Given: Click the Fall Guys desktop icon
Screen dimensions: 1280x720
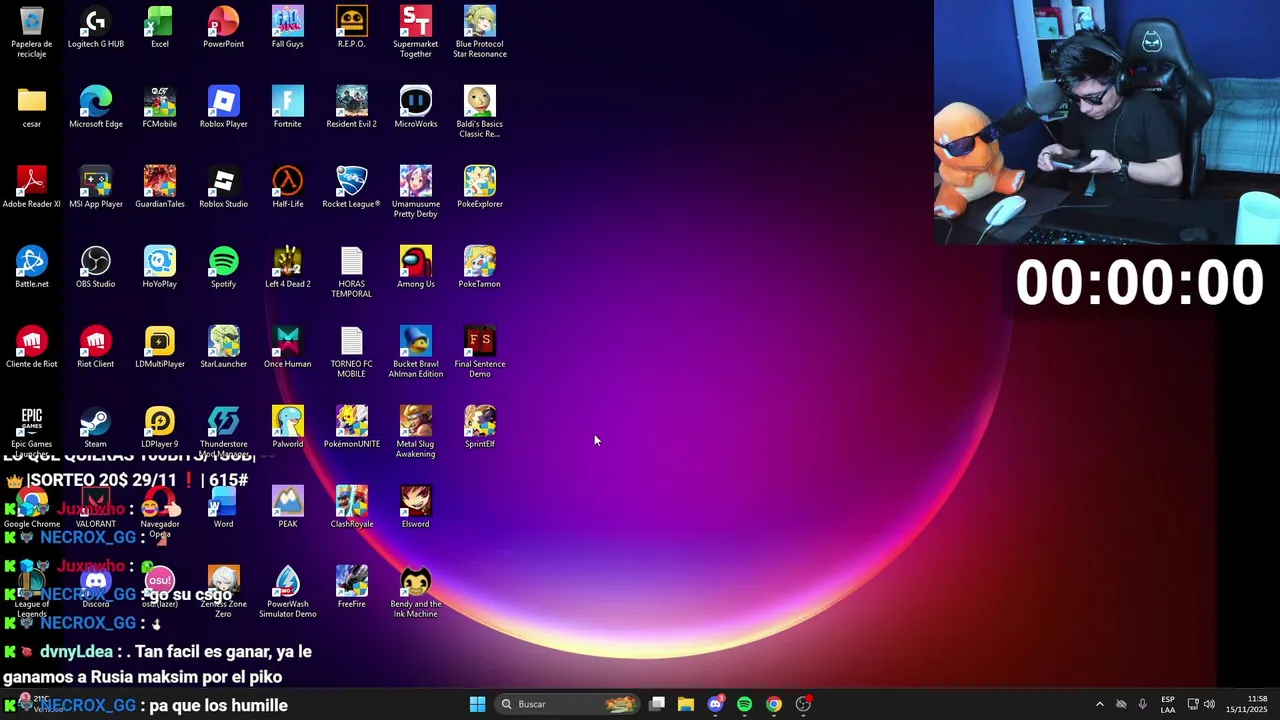Looking at the screenshot, I should click(288, 27).
